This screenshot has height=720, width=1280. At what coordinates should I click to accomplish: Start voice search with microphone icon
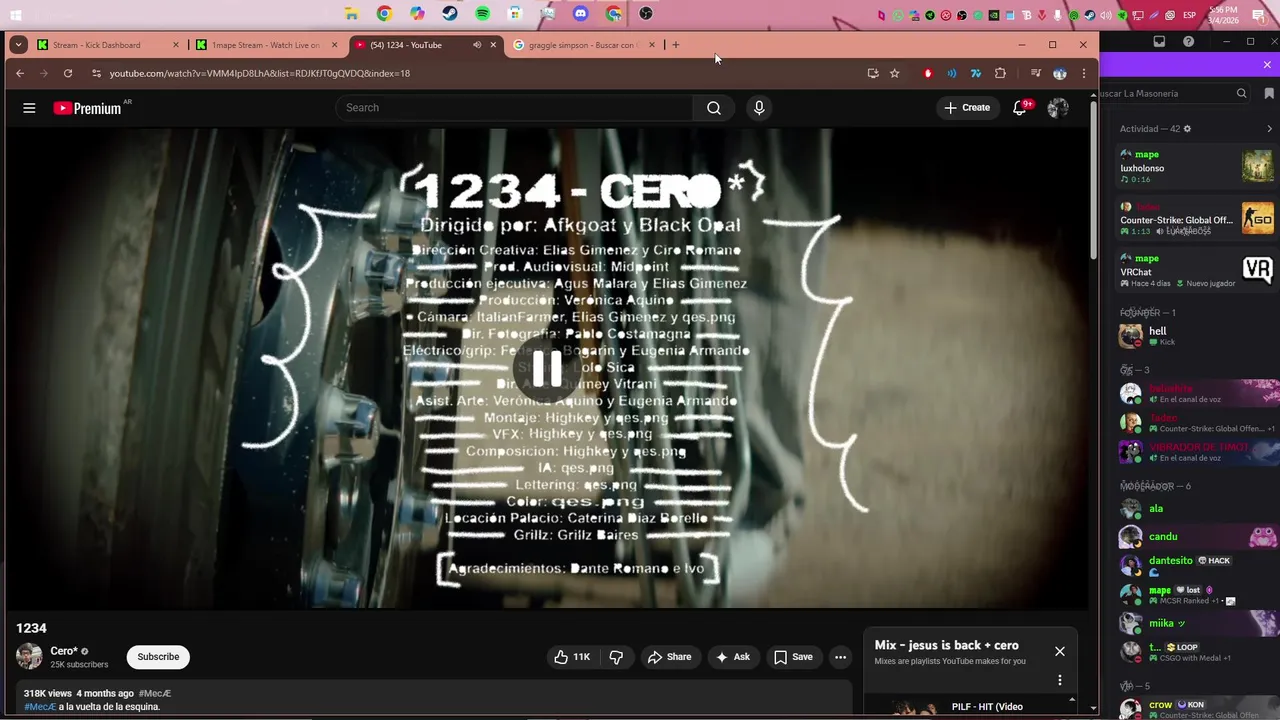click(x=759, y=108)
